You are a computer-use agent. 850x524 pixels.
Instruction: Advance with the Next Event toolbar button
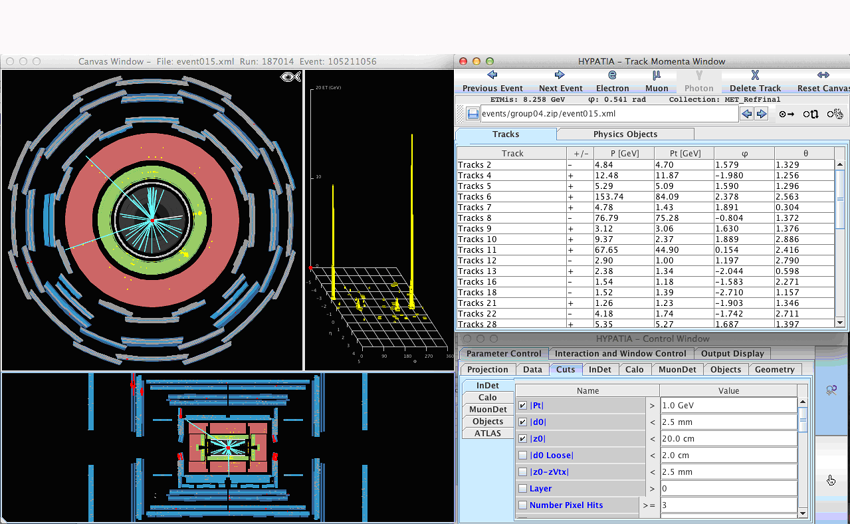click(x=560, y=81)
